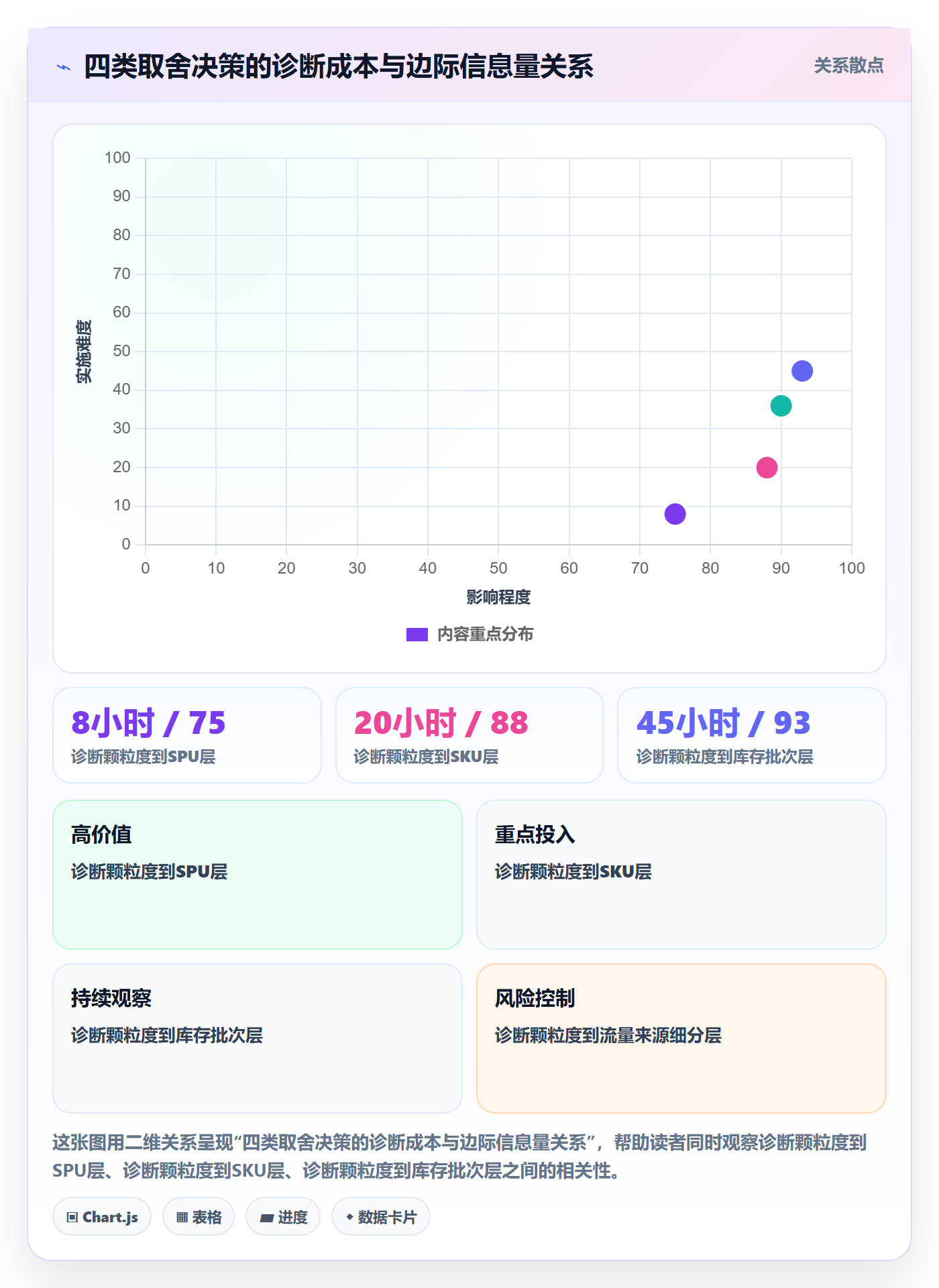The width and height of the screenshot is (939, 1288).
Task: Select the 风险控制 quadrant card
Action: pyautogui.click(x=681, y=1038)
